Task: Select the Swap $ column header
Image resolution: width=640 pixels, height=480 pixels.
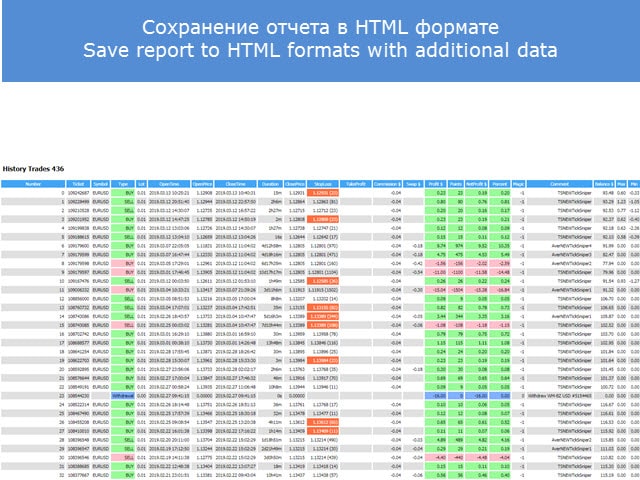Action: tap(414, 185)
